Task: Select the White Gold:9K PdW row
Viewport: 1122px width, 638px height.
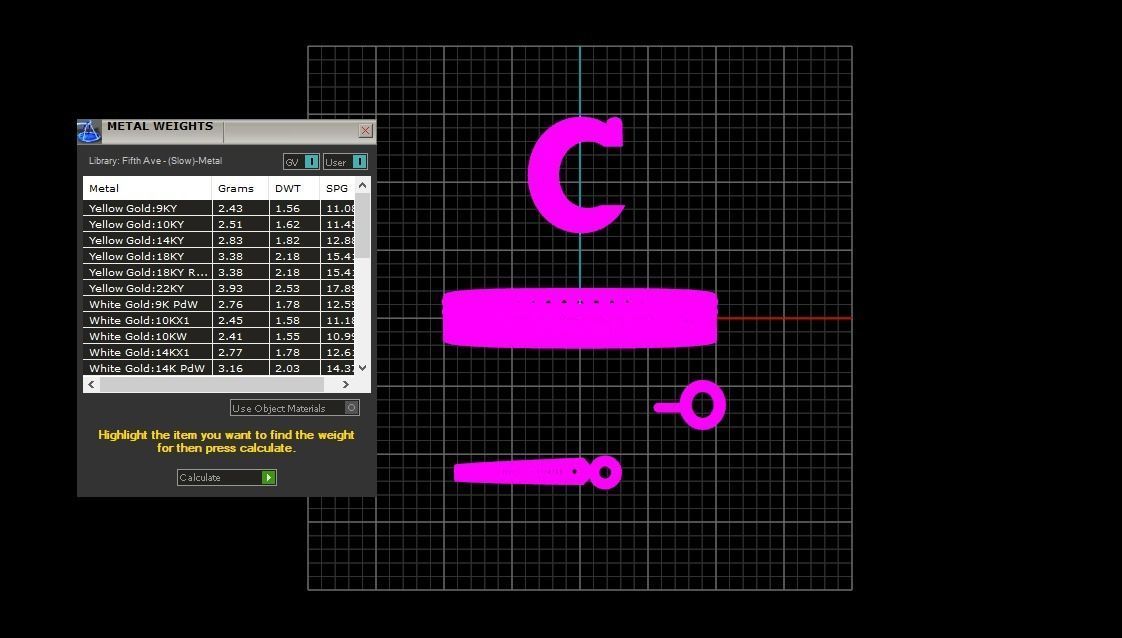Action: (x=219, y=304)
